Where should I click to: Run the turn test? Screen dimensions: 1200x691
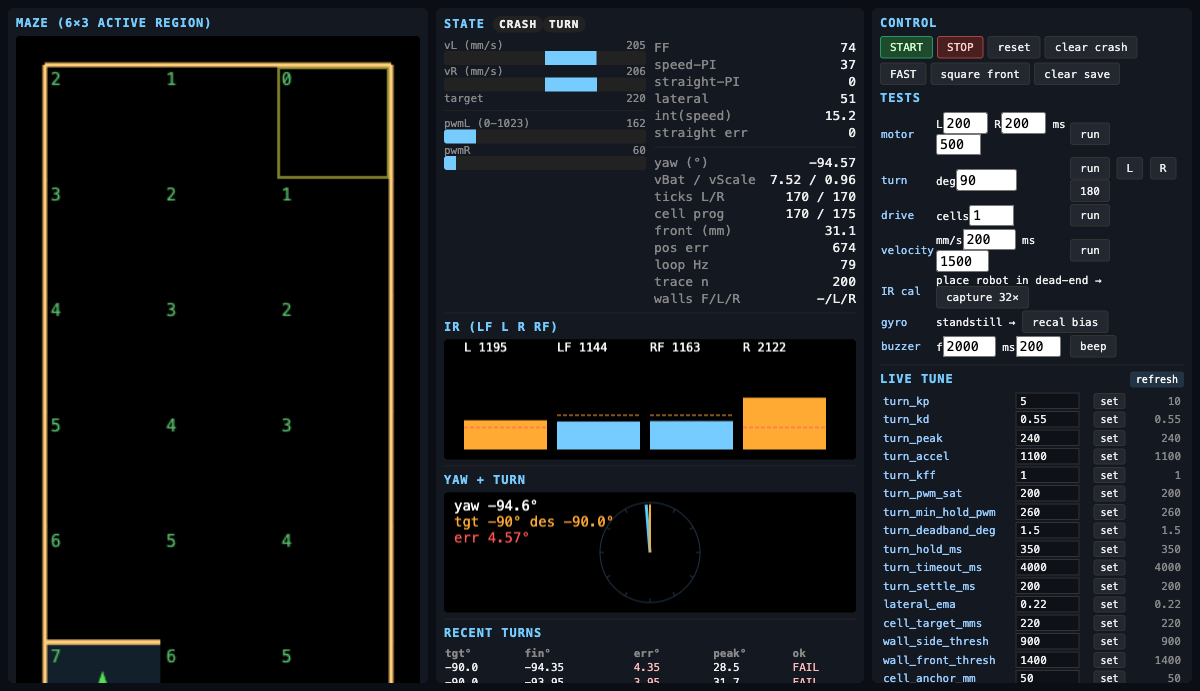coord(1090,168)
